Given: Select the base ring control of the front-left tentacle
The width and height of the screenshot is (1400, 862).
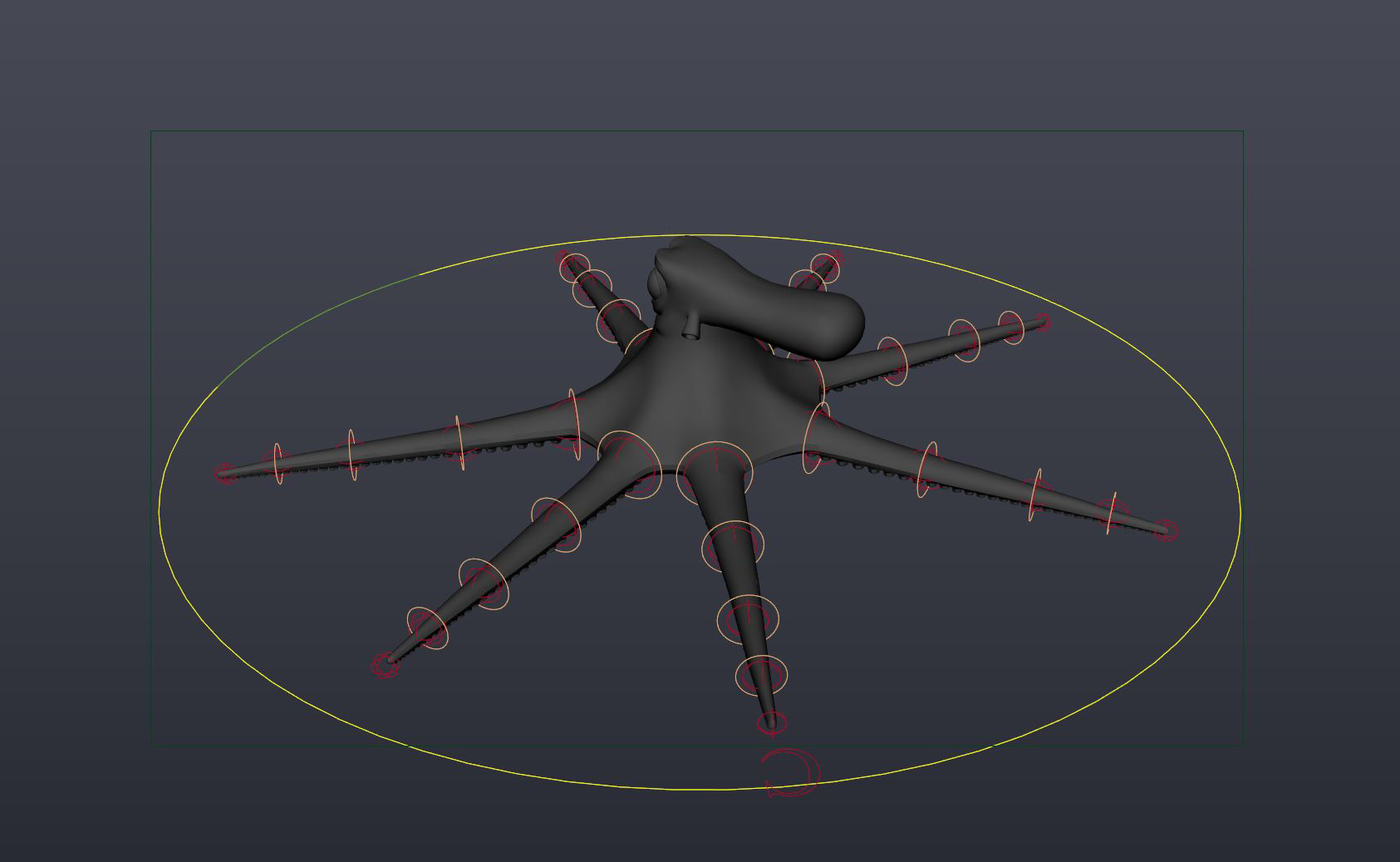Looking at the screenshot, I should [x=629, y=465].
